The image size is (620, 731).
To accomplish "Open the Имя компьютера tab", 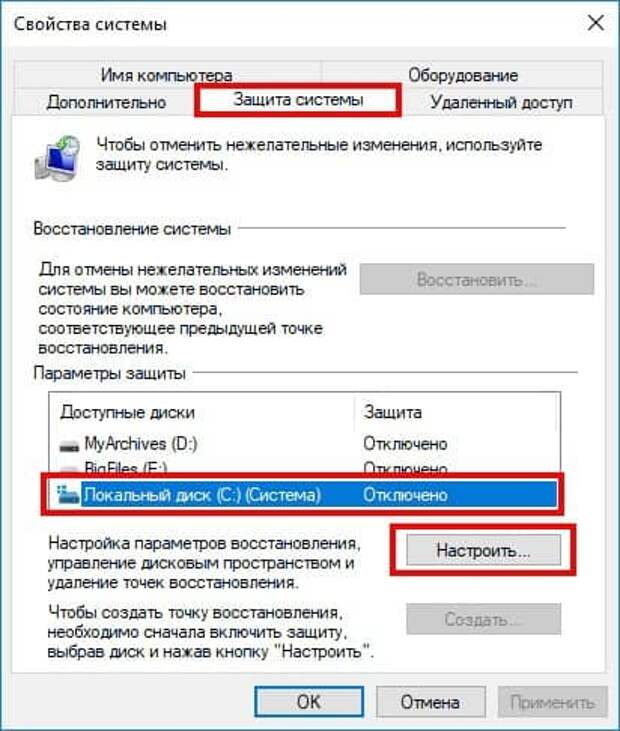I will pos(167,75).
